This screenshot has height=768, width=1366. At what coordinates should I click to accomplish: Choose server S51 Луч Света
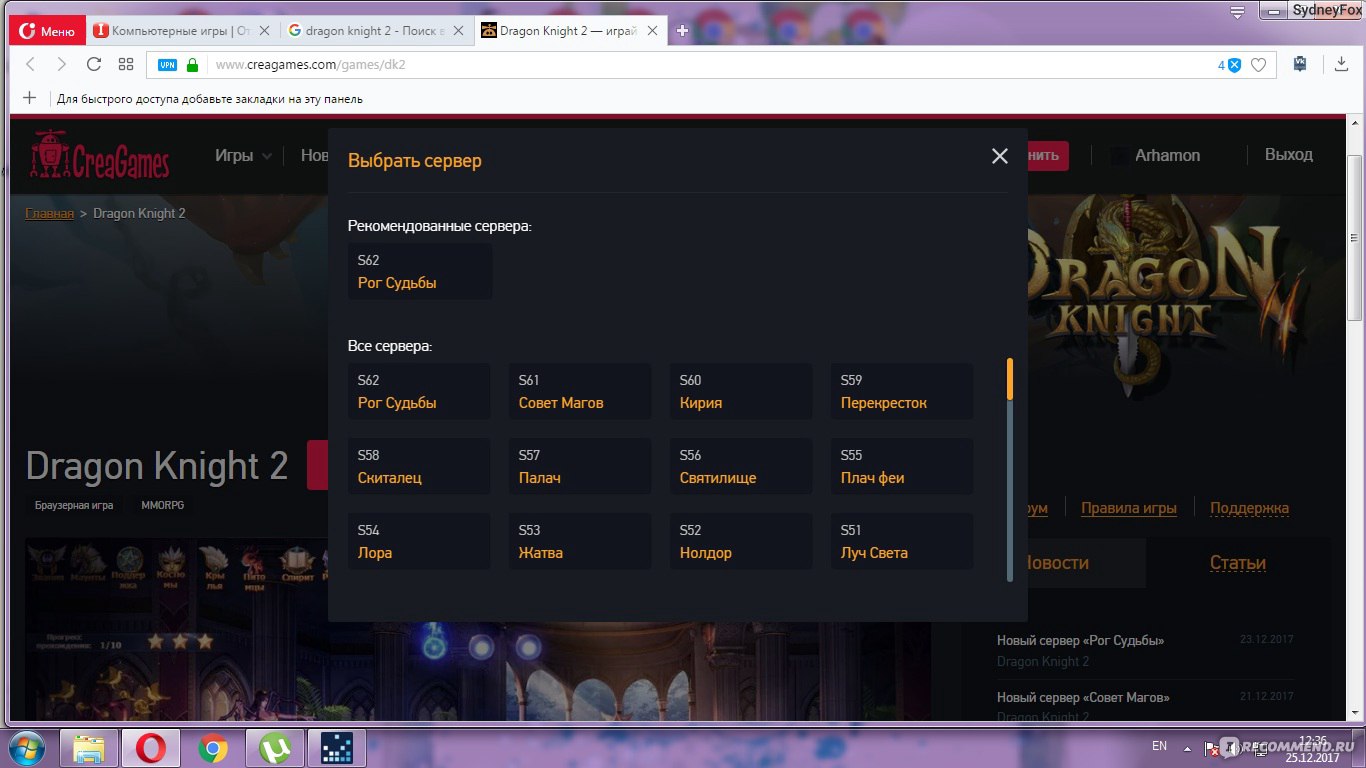[902, 541]
